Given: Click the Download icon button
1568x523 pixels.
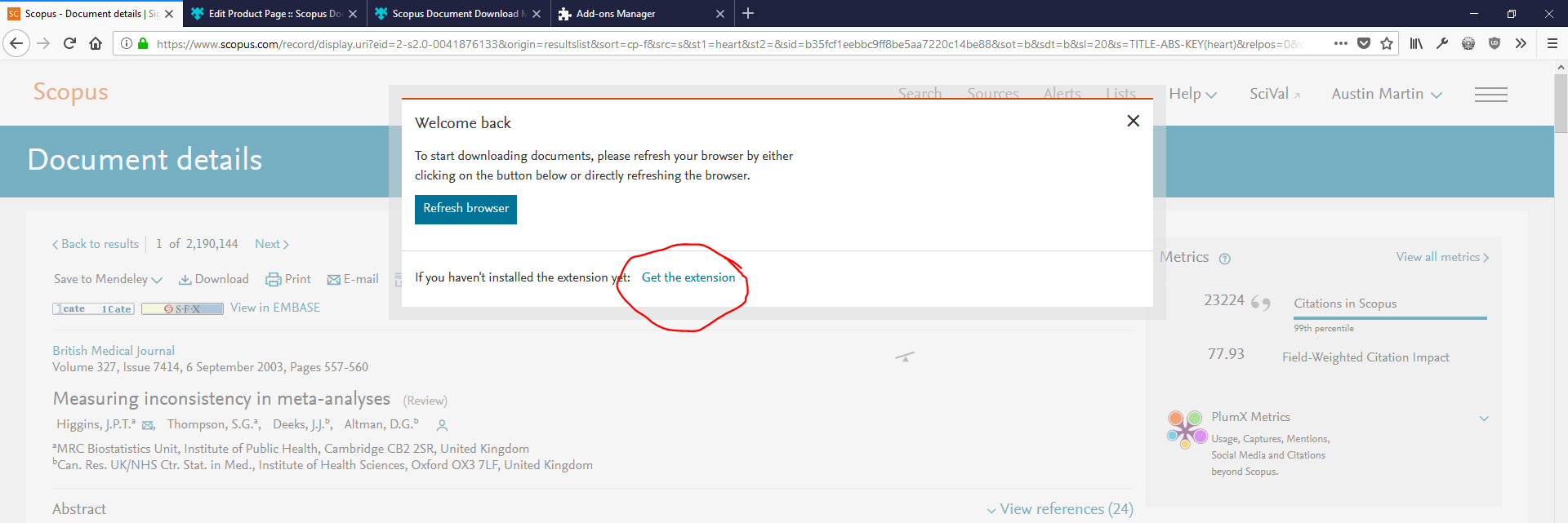Looking at the screenshot, I should coord(214,279).
